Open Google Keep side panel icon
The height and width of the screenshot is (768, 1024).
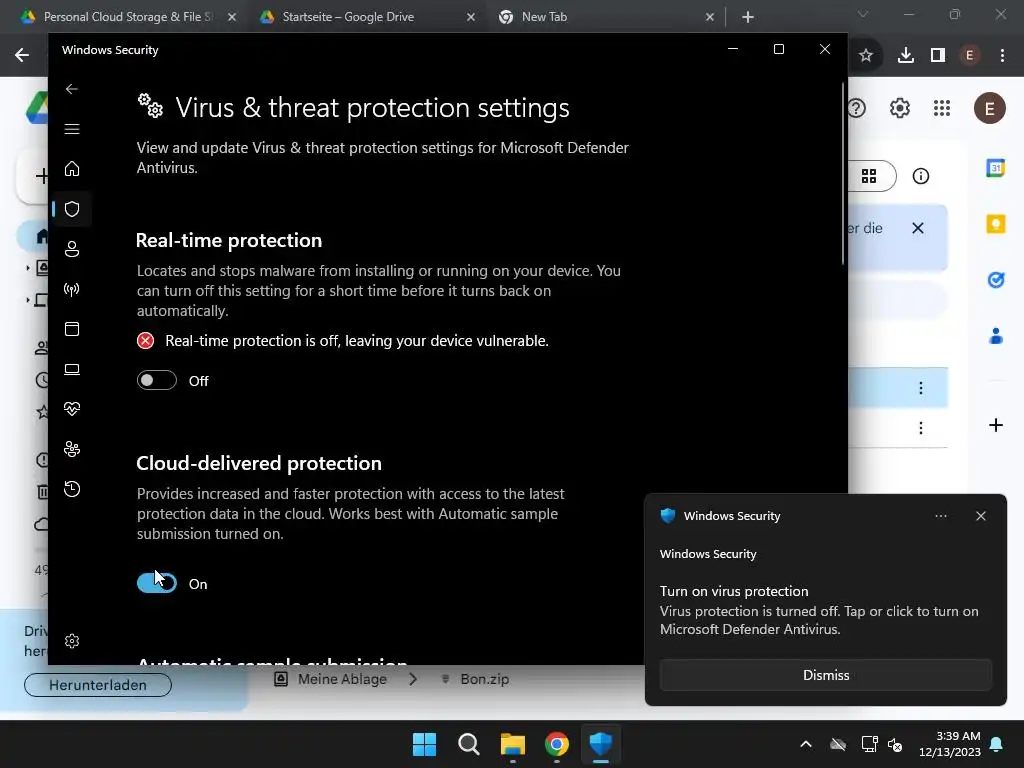click(x=995, y=224)
